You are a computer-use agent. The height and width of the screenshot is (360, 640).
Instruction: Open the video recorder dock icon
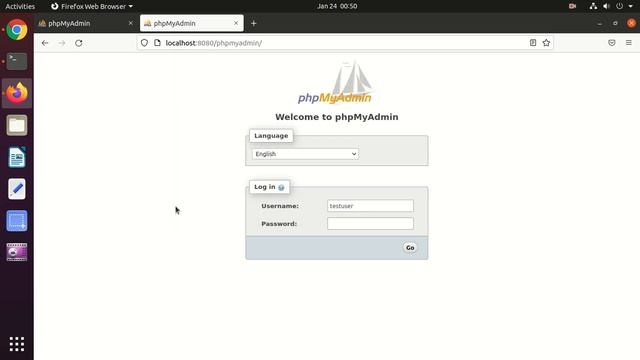coord(17,252)
